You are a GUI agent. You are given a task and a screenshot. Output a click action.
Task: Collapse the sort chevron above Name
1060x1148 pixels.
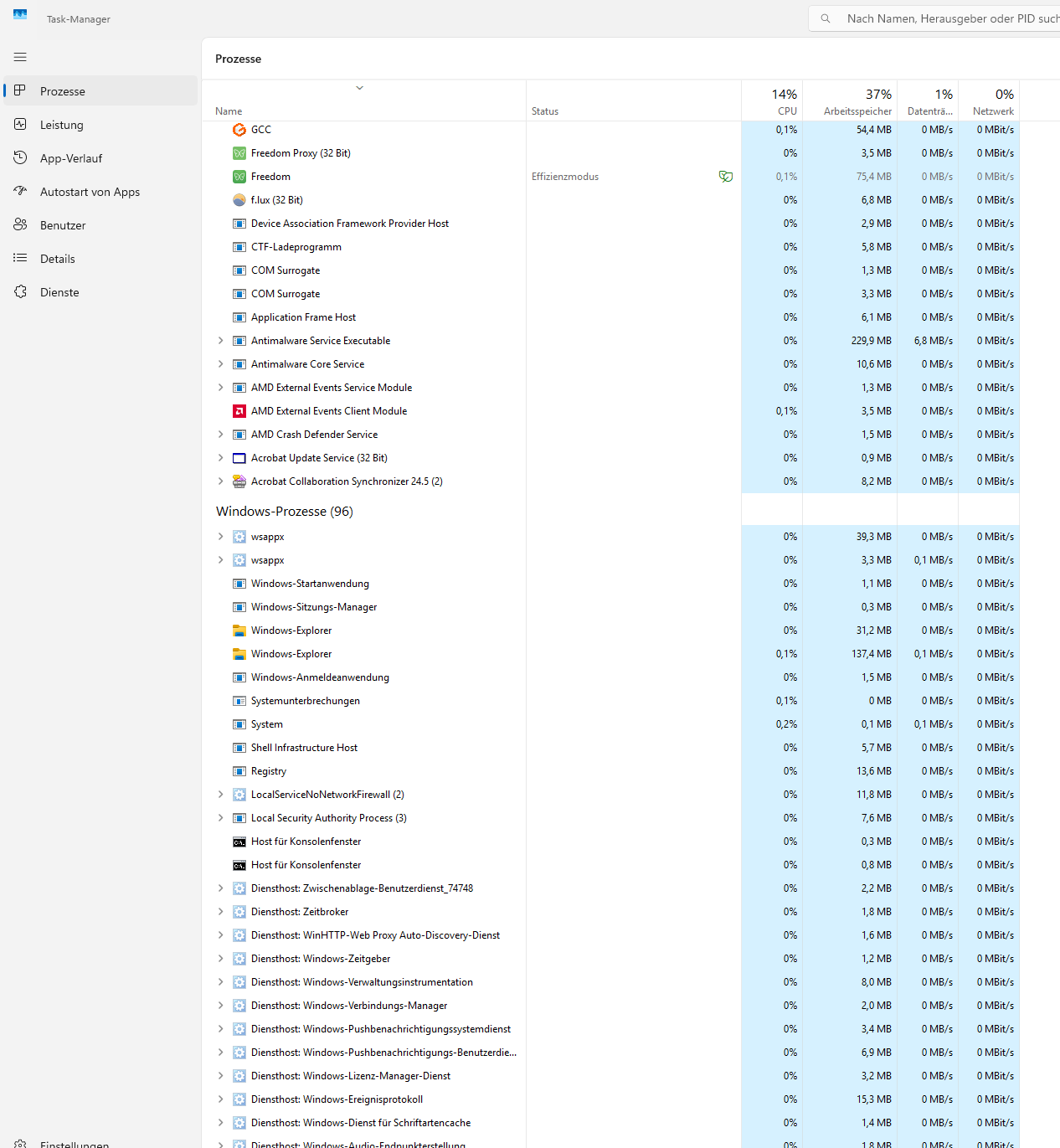coord(359,88)
